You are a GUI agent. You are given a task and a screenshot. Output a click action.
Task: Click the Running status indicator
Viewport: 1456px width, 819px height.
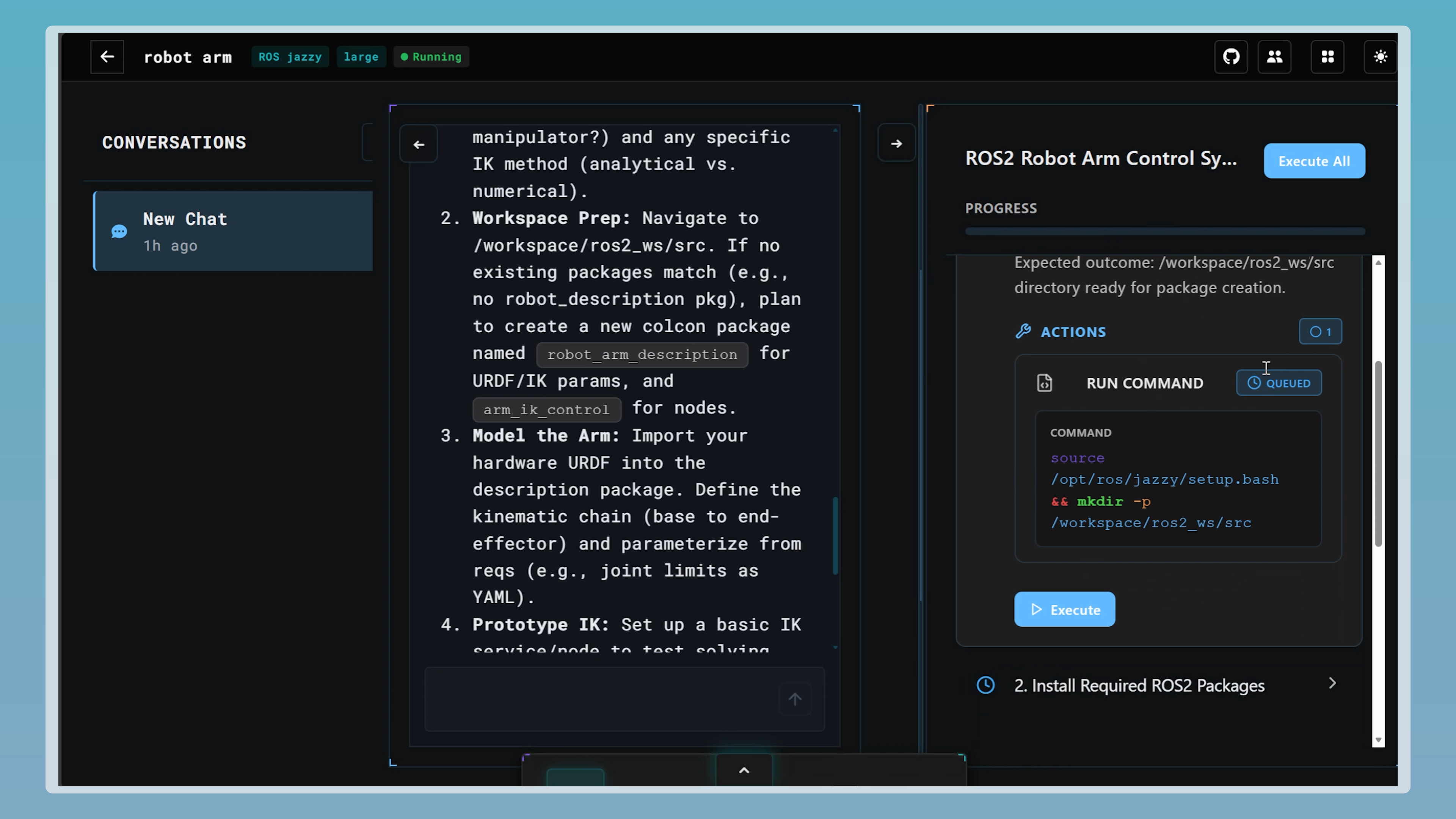[431, 56]
